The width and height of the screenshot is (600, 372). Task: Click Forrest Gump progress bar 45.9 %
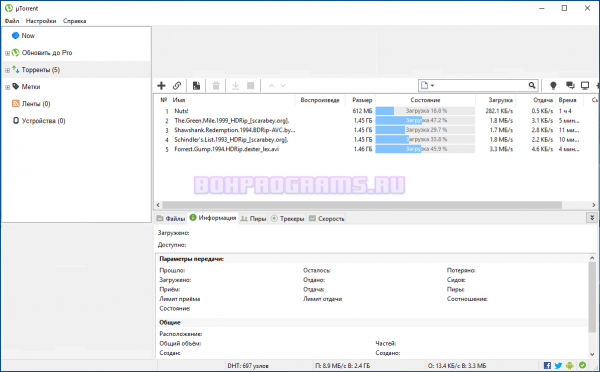tap(425, 149)
